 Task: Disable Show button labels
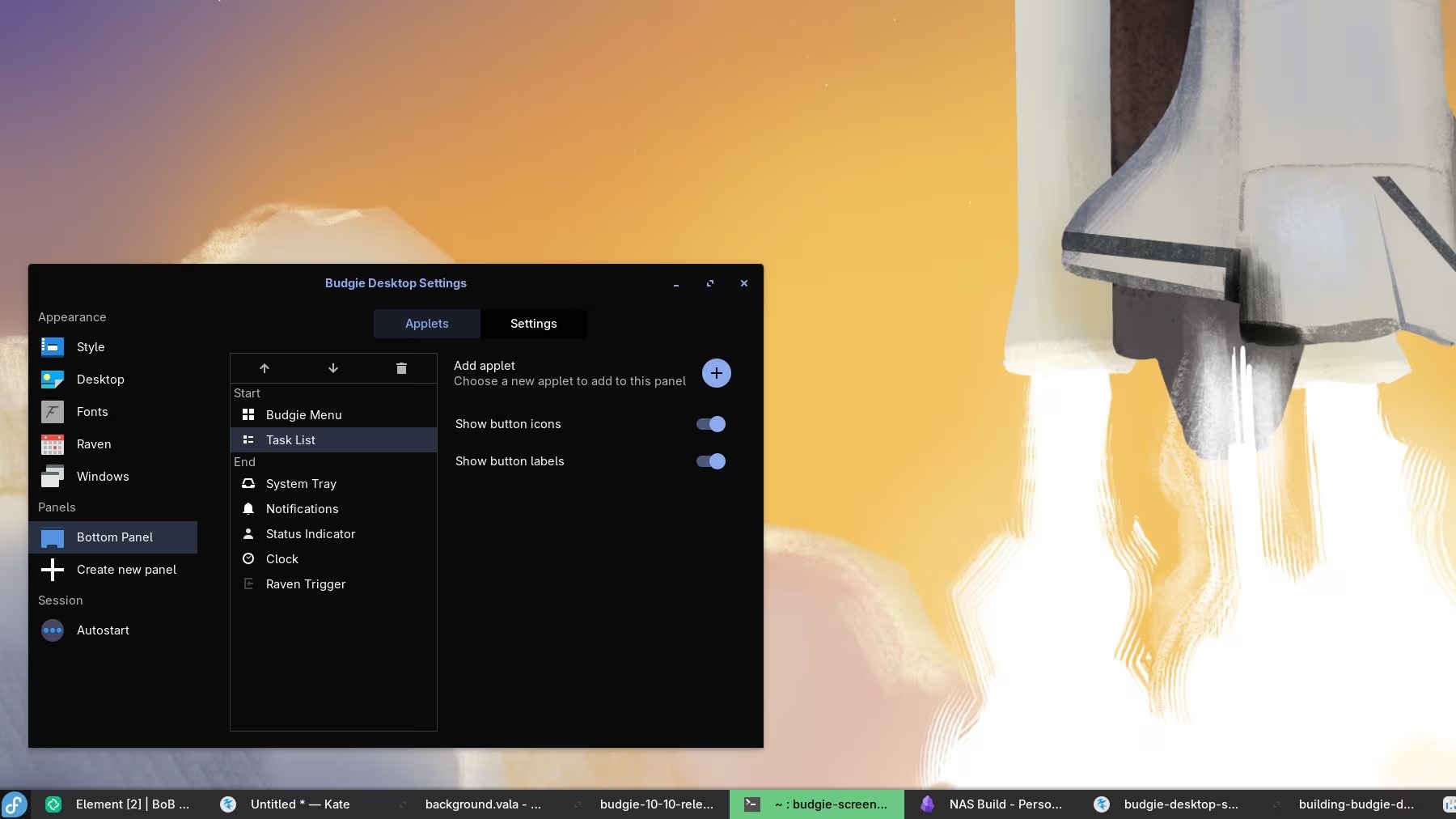coord(709,460)
